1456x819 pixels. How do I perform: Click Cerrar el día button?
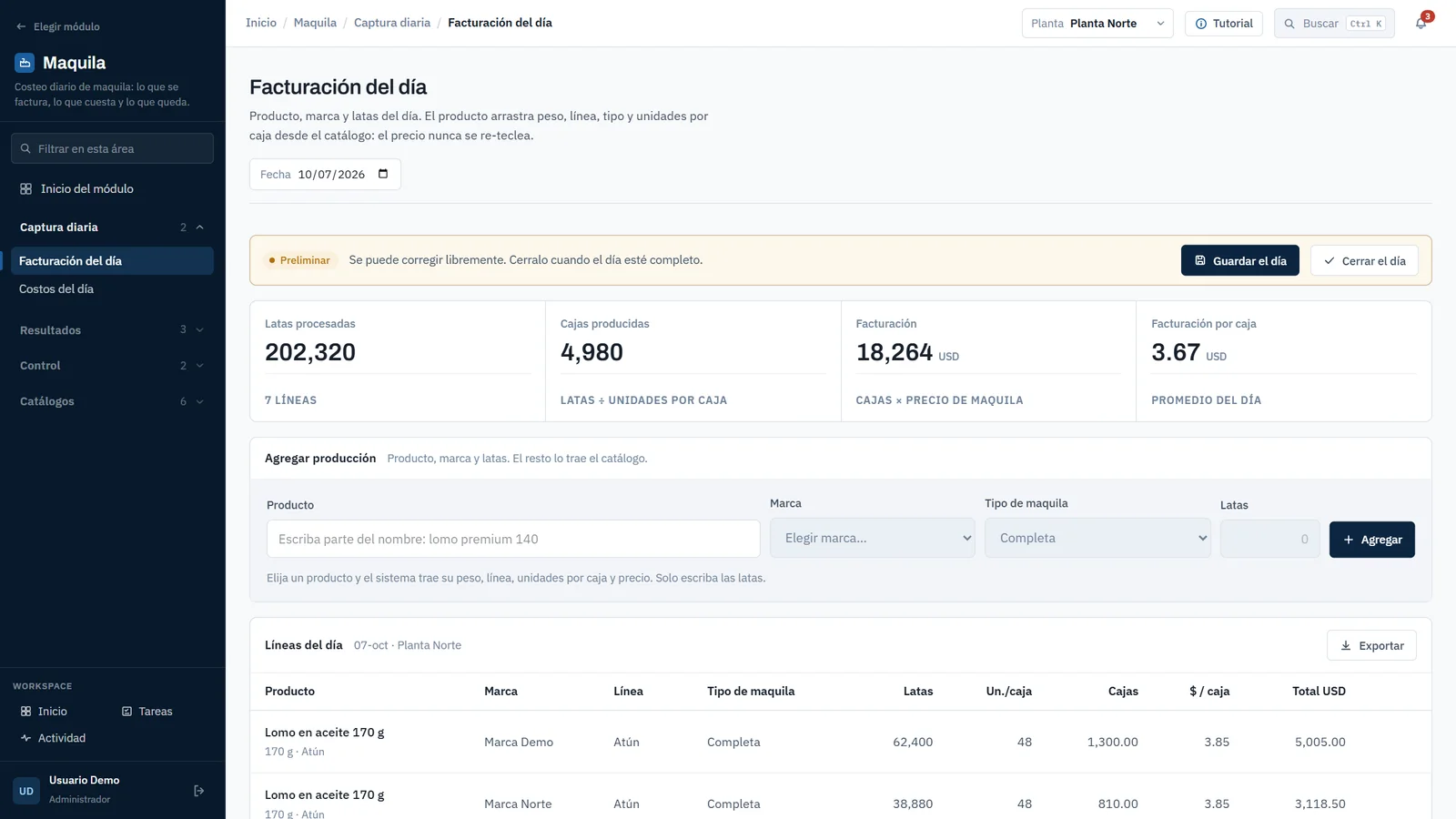(x=1365, y=260)
